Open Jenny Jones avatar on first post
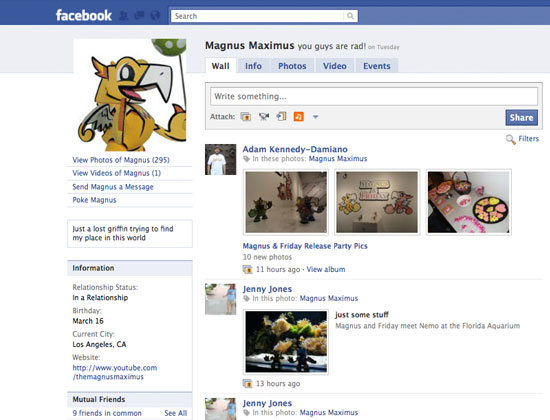Viewport: 550px width, 420px height. coord(220,299)
